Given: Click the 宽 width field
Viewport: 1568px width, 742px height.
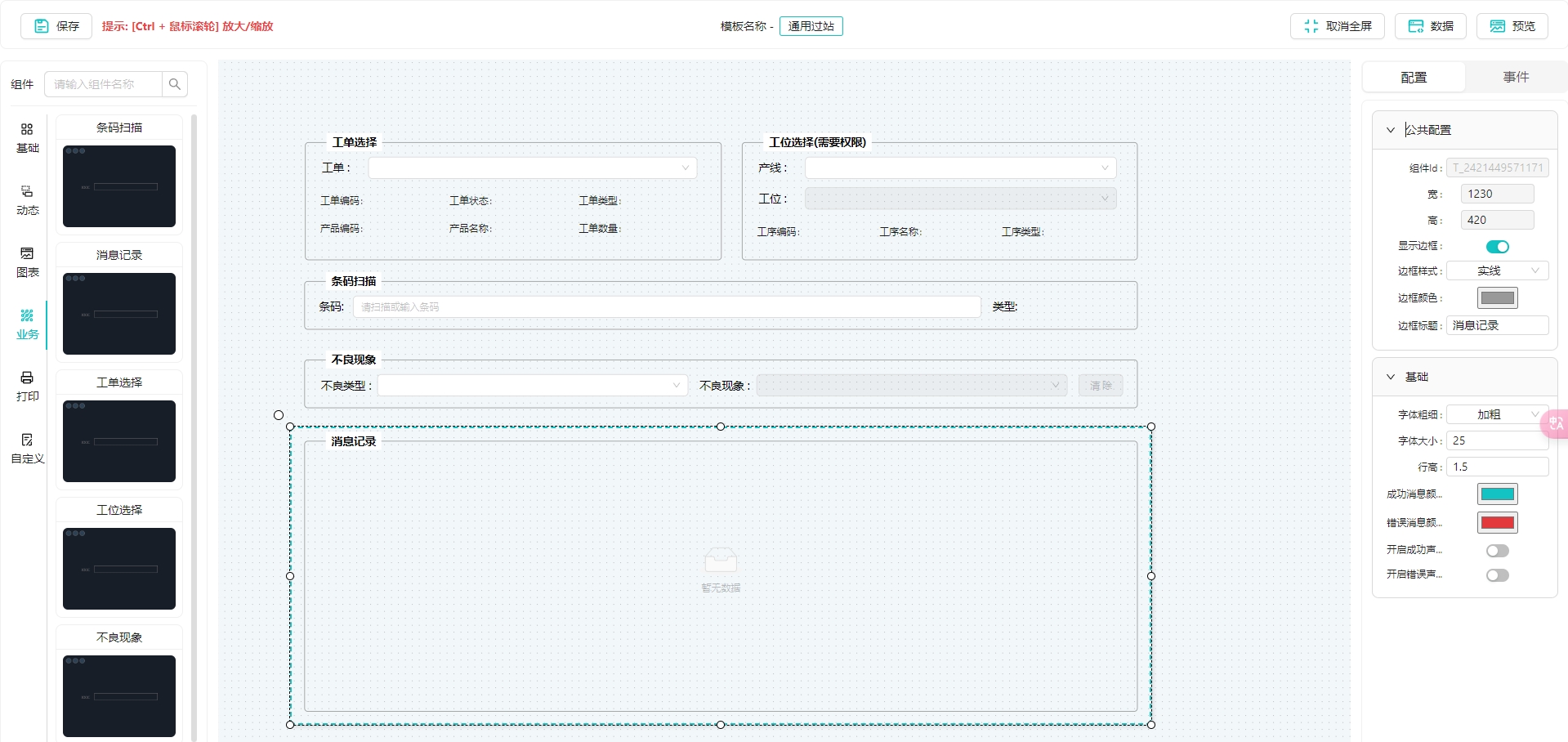Looking at the screenshot, I should click(1497, 194).
